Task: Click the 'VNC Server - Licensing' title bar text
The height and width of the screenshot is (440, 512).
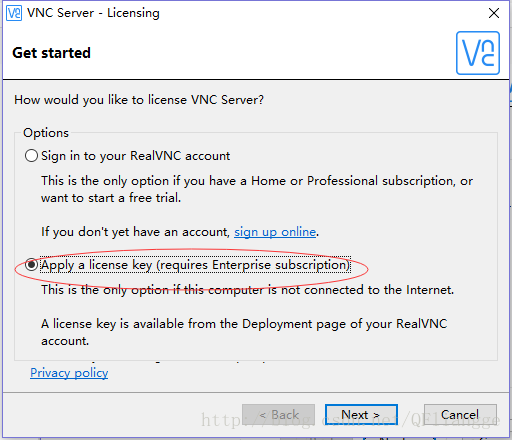Action: pos(93,13)
